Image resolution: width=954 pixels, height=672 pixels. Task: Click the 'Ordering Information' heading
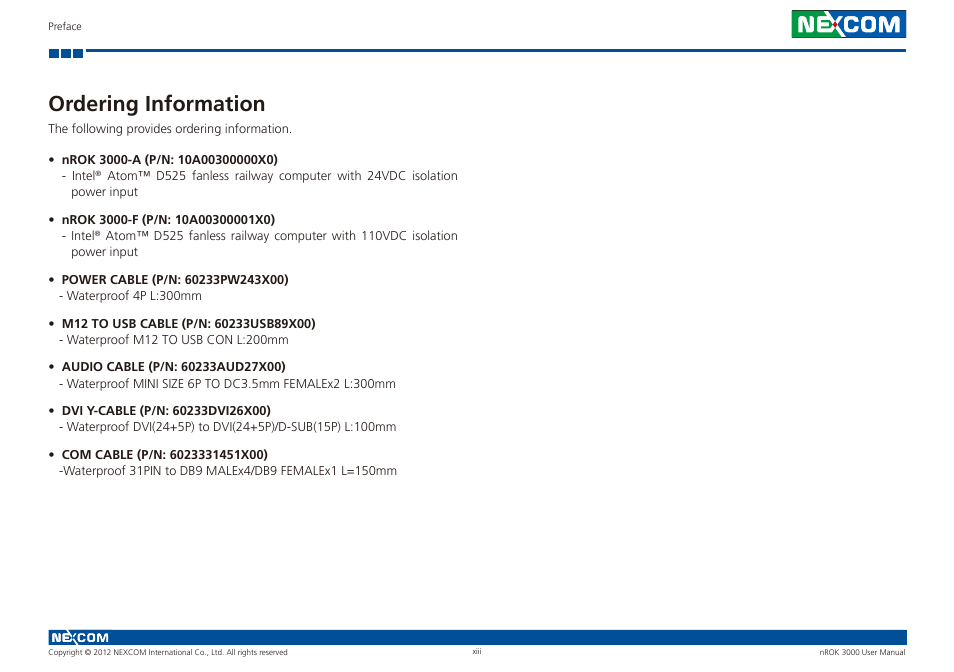(x=157, y=104)
